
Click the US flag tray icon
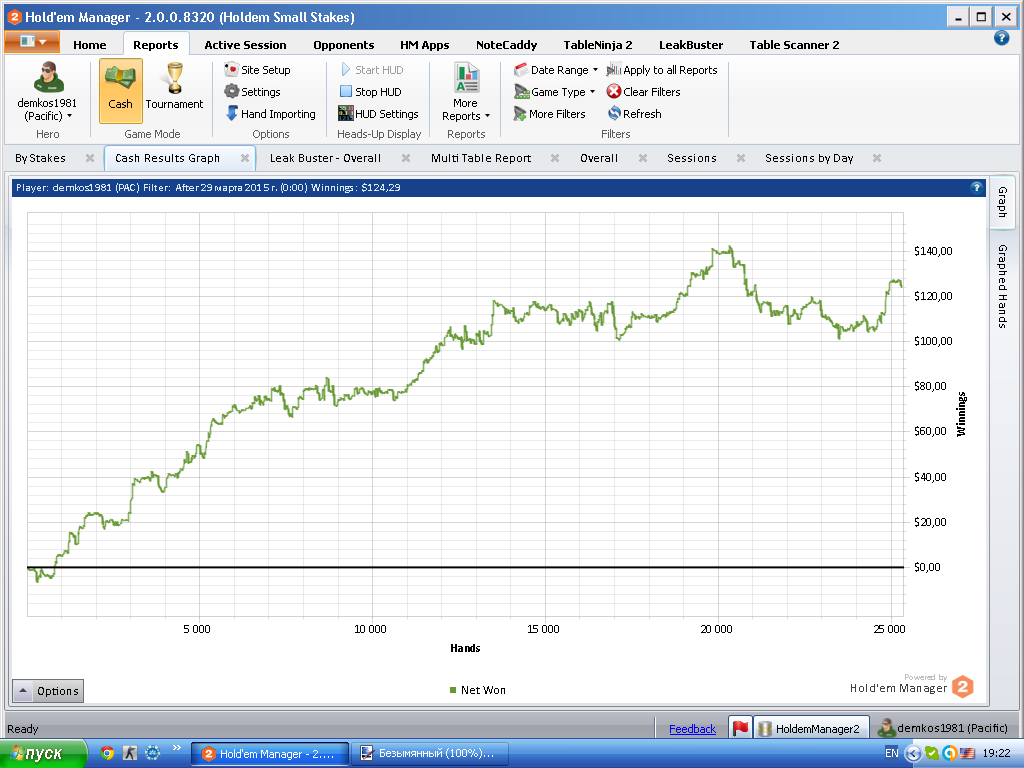pos(967,754)
